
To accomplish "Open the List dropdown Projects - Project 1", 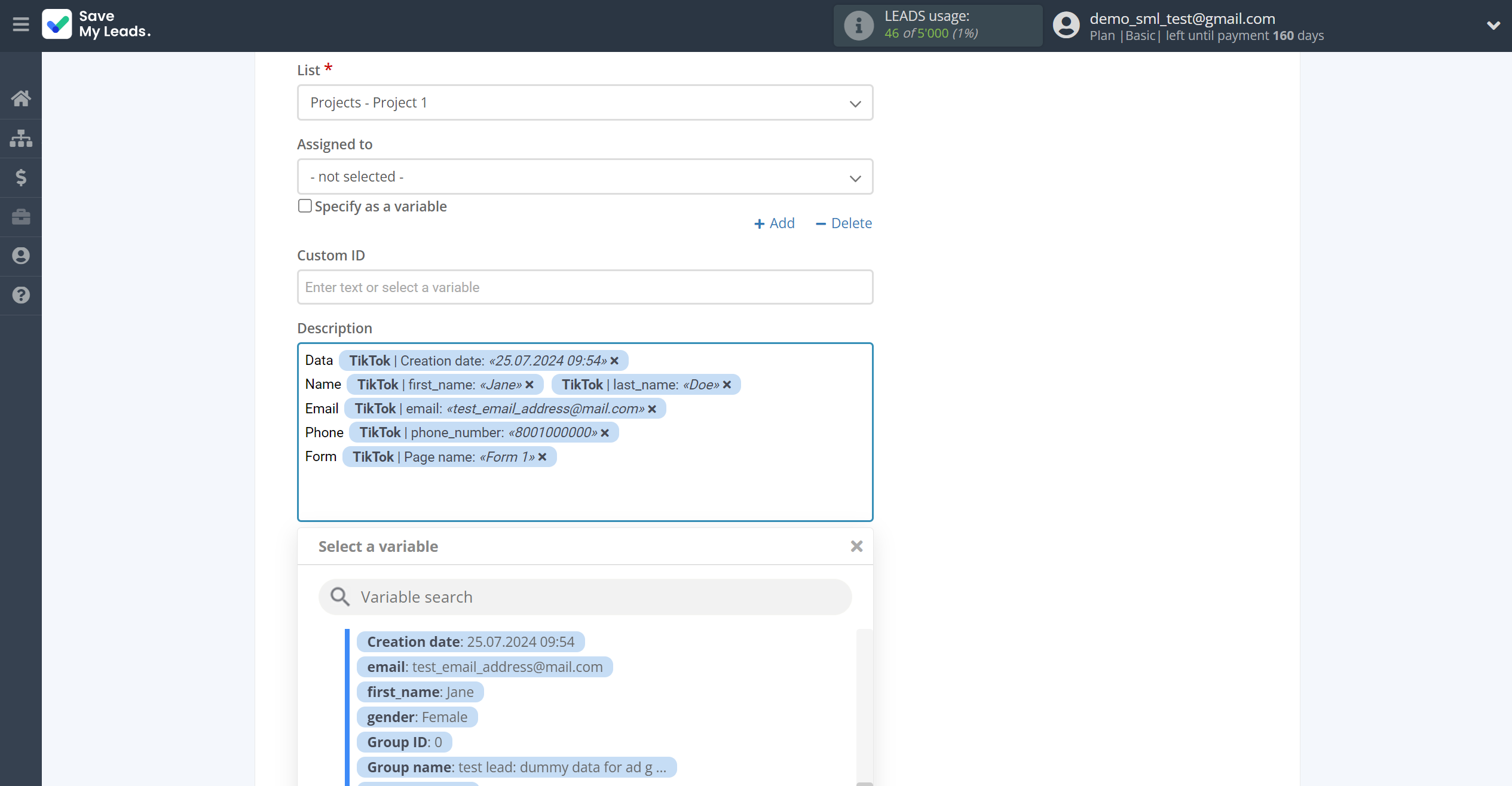I will tap(585, 103).
